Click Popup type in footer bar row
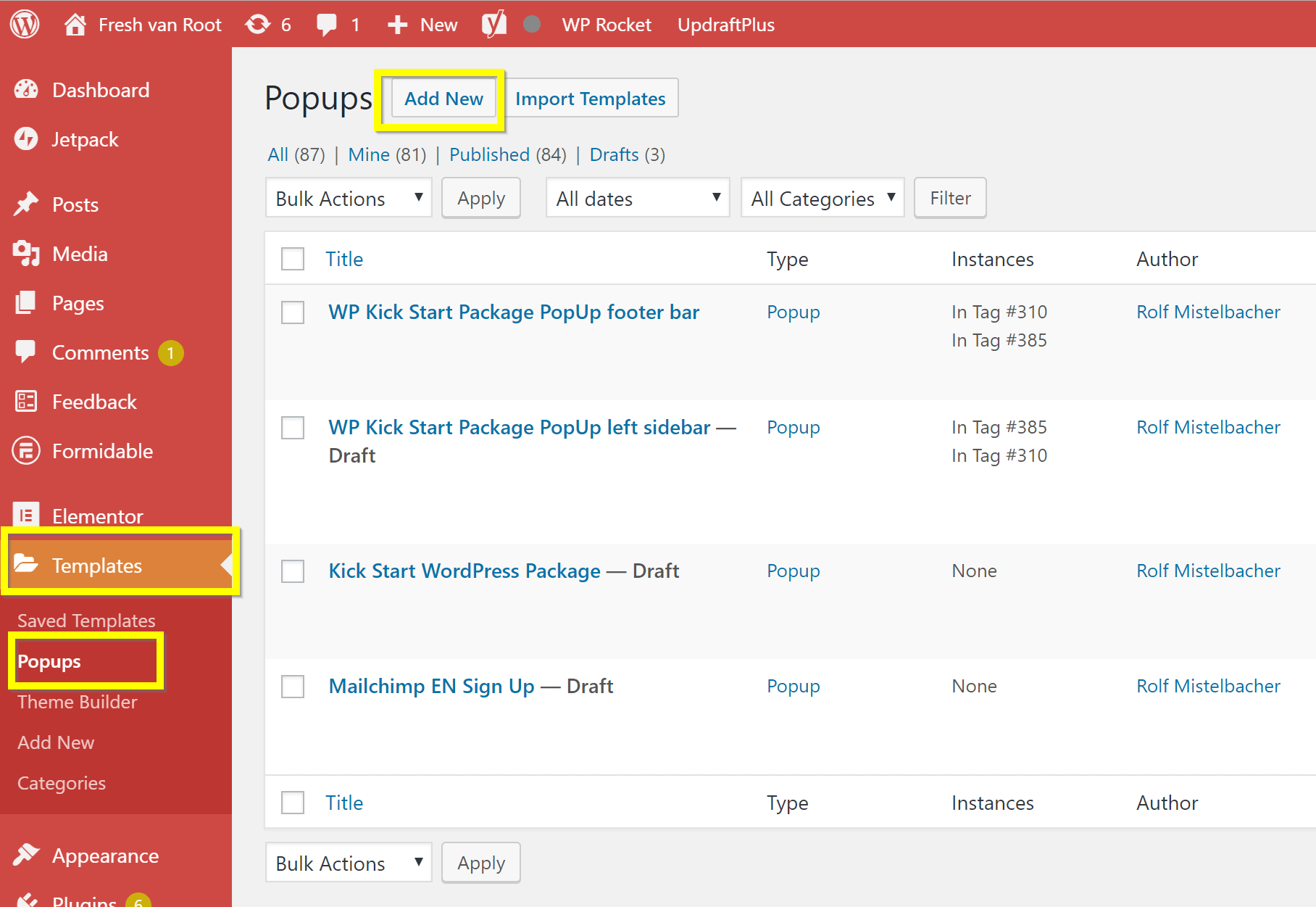Viewport: 1316px width, 907px height. tap(794, 312)
